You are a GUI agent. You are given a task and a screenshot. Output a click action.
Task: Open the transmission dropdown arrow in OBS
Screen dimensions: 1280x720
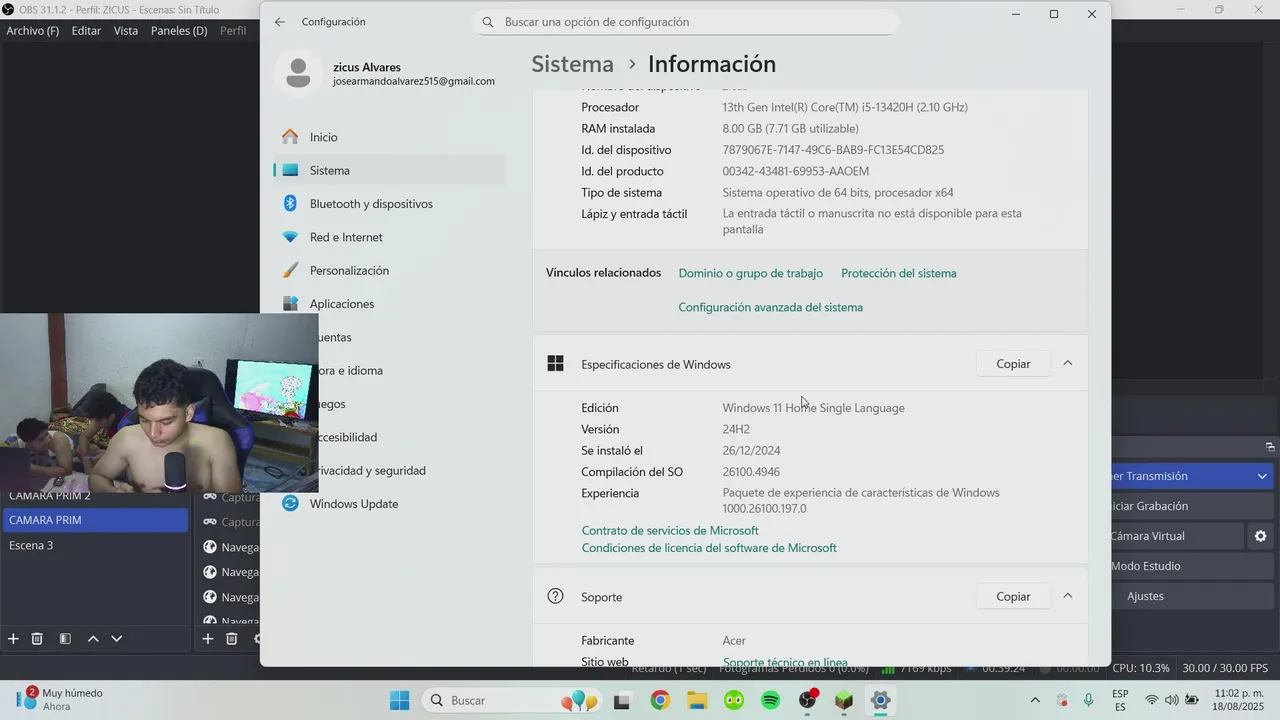[x=1262, y=476]
